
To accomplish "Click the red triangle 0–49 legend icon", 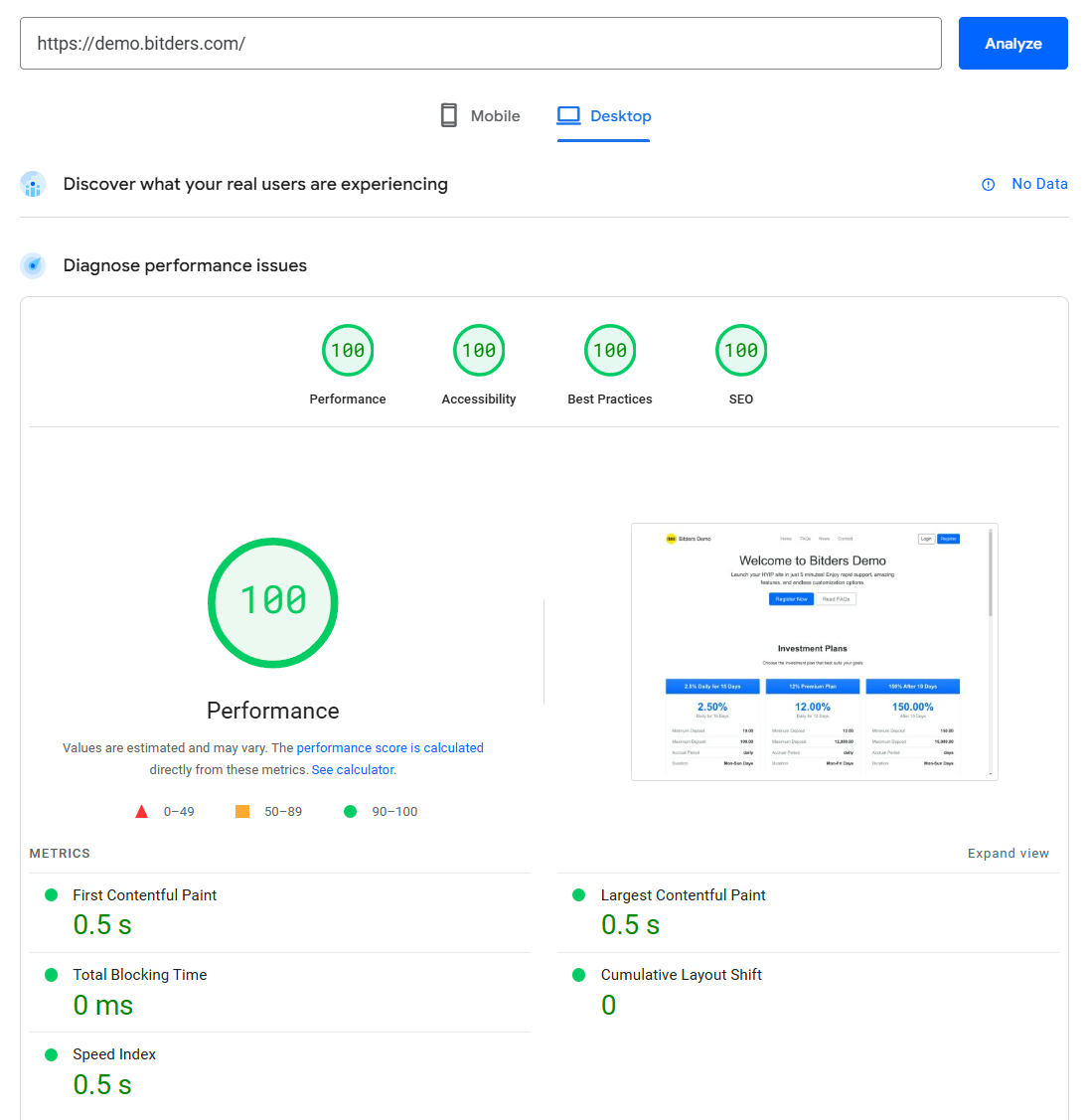I will tap(141, 811).
